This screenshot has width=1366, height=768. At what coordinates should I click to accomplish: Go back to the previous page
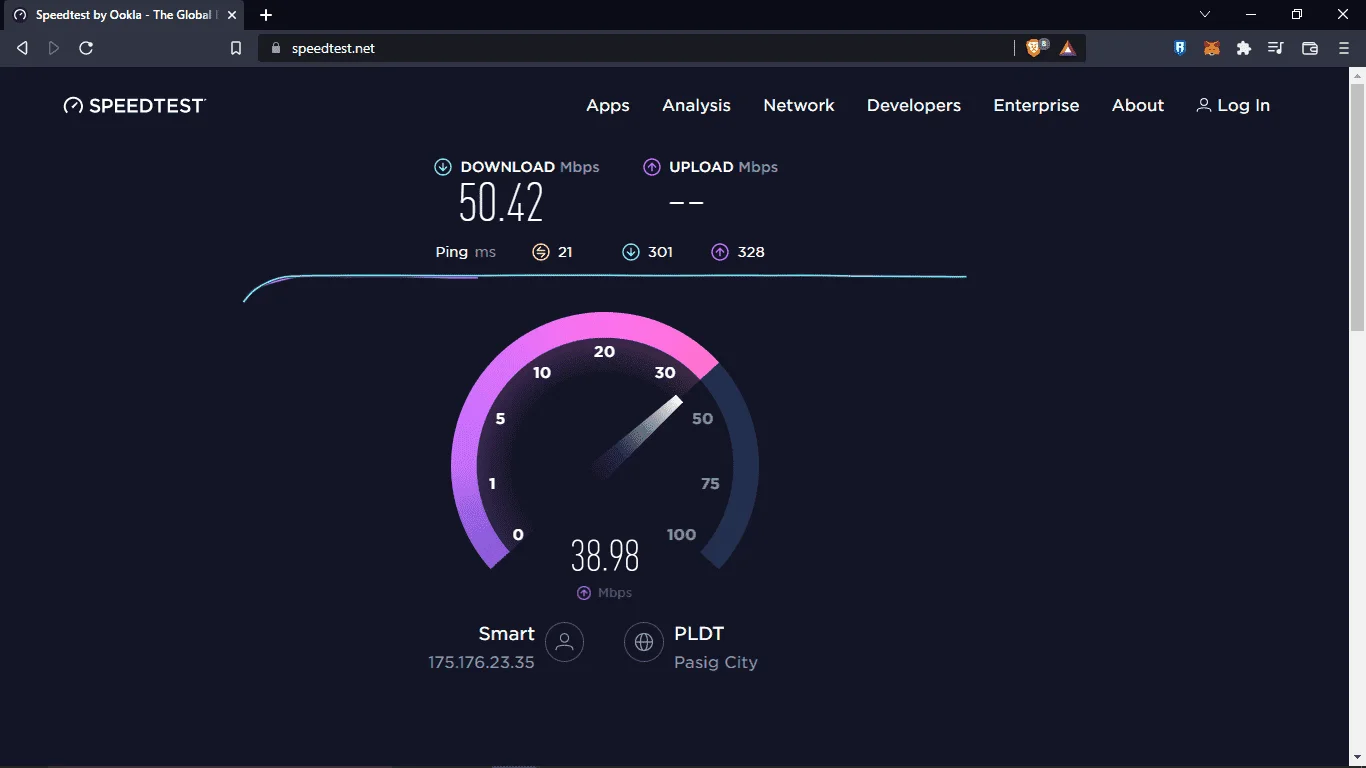(22, 48)
